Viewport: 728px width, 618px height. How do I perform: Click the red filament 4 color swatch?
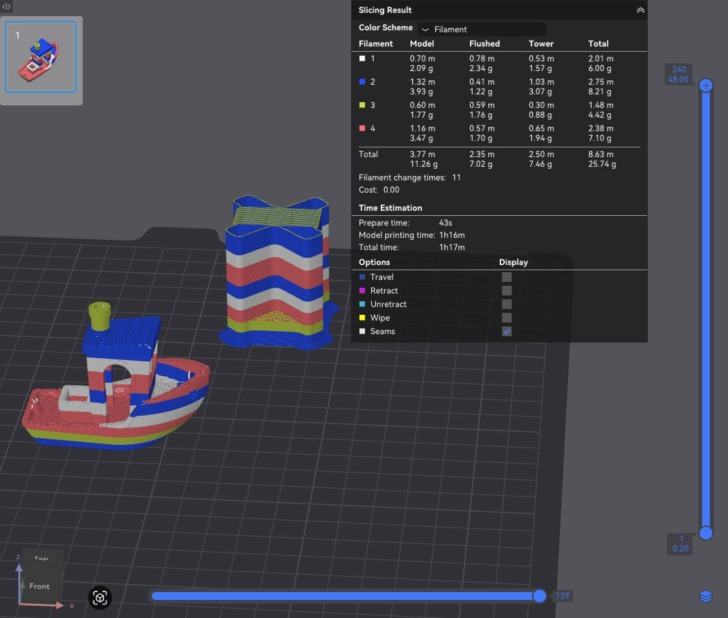362,128
